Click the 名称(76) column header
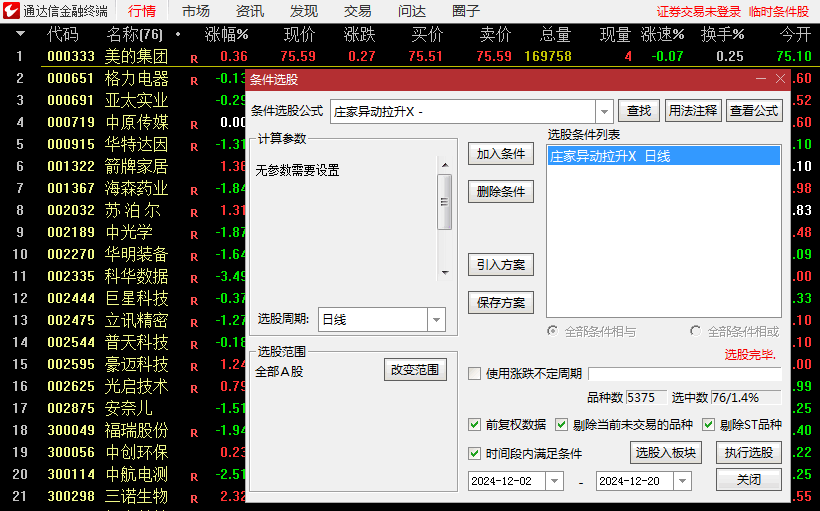The image size is (820, 511). point(134,35)
